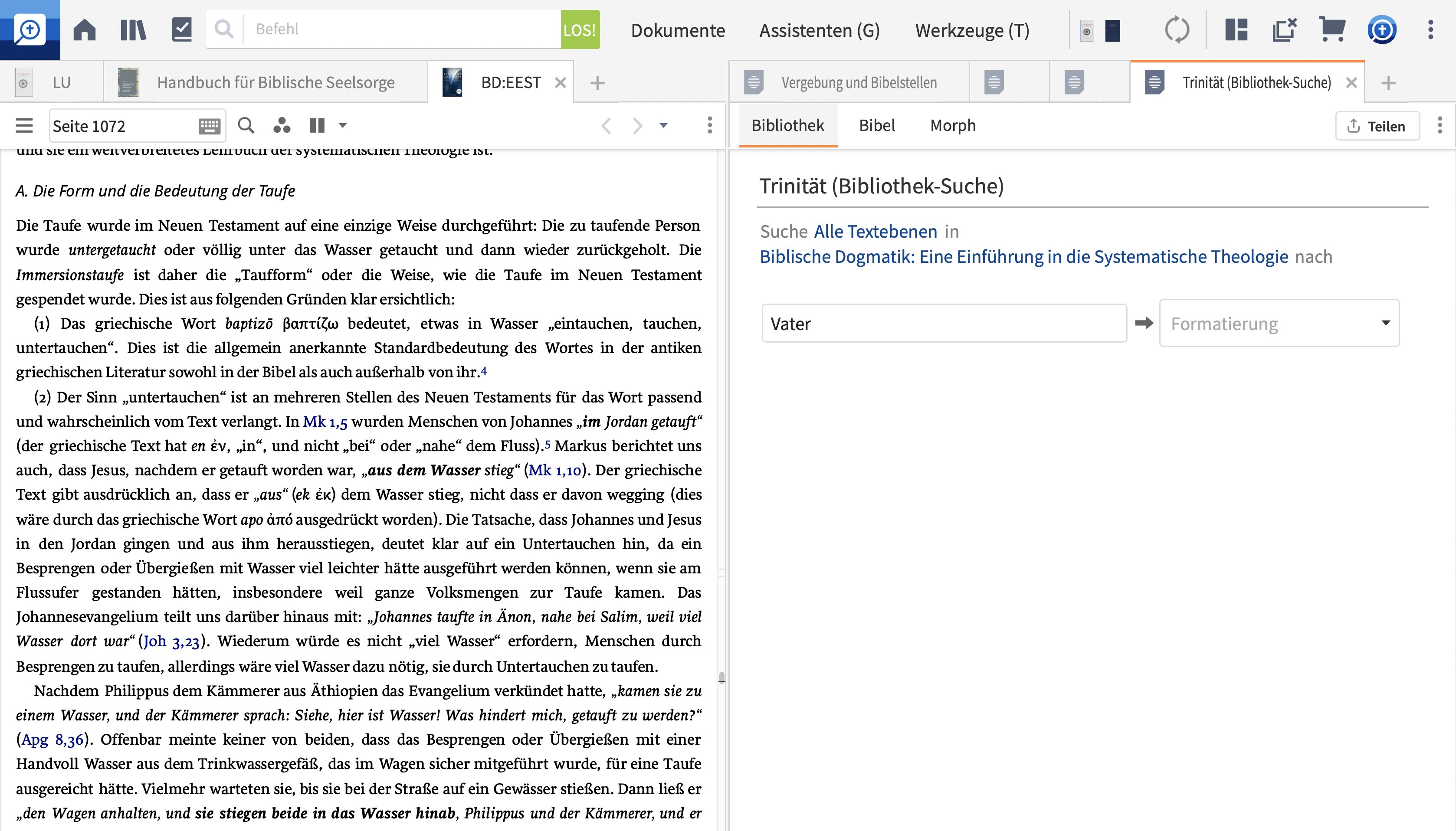Click the Trinität (Bibliothek-Suche) document title
The width and height of the screenshot is (1456, 831).
pyautogui.click(x=881, y=186)
